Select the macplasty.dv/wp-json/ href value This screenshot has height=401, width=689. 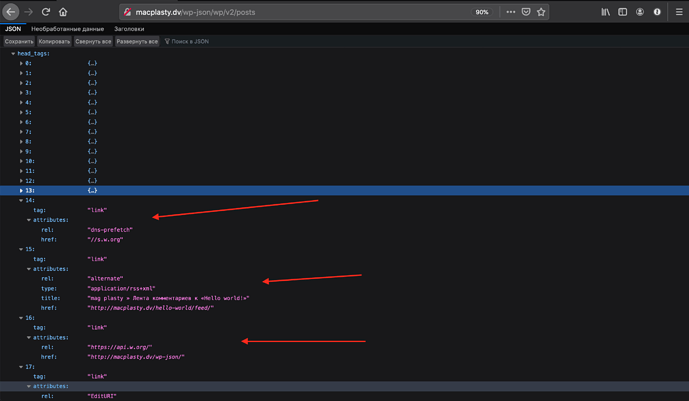(x=136, y=357)
